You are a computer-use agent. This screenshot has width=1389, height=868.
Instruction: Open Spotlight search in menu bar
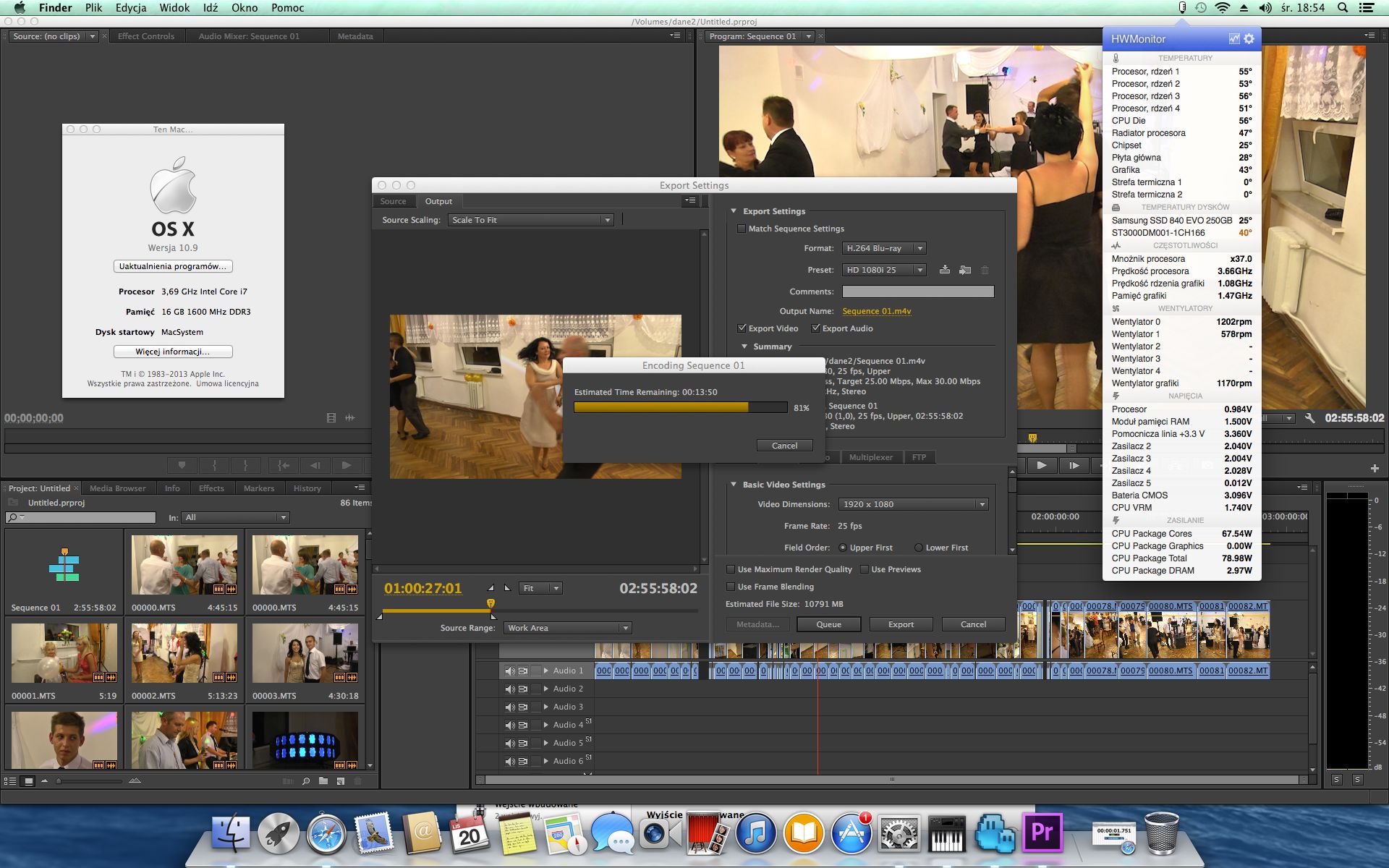point(1343,8)
